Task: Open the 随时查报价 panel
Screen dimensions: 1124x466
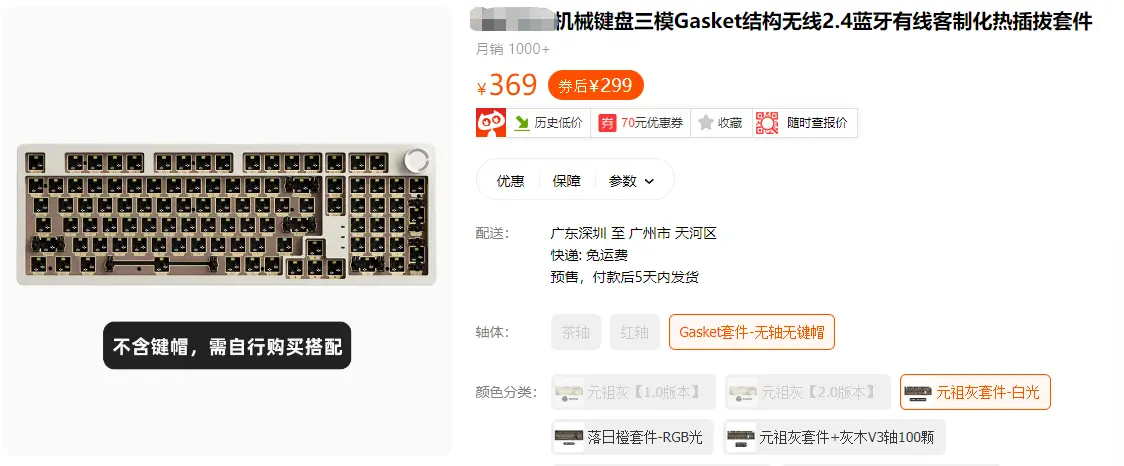Action: point(817,123)
